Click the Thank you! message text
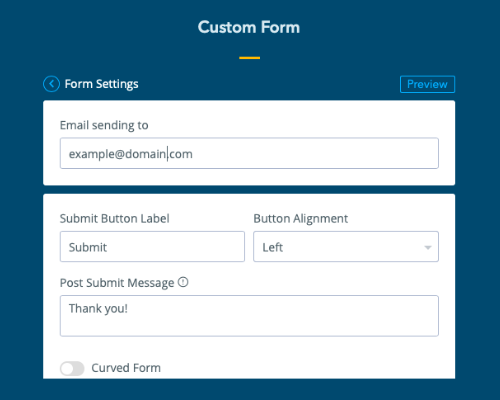 (x=98, y=309)
